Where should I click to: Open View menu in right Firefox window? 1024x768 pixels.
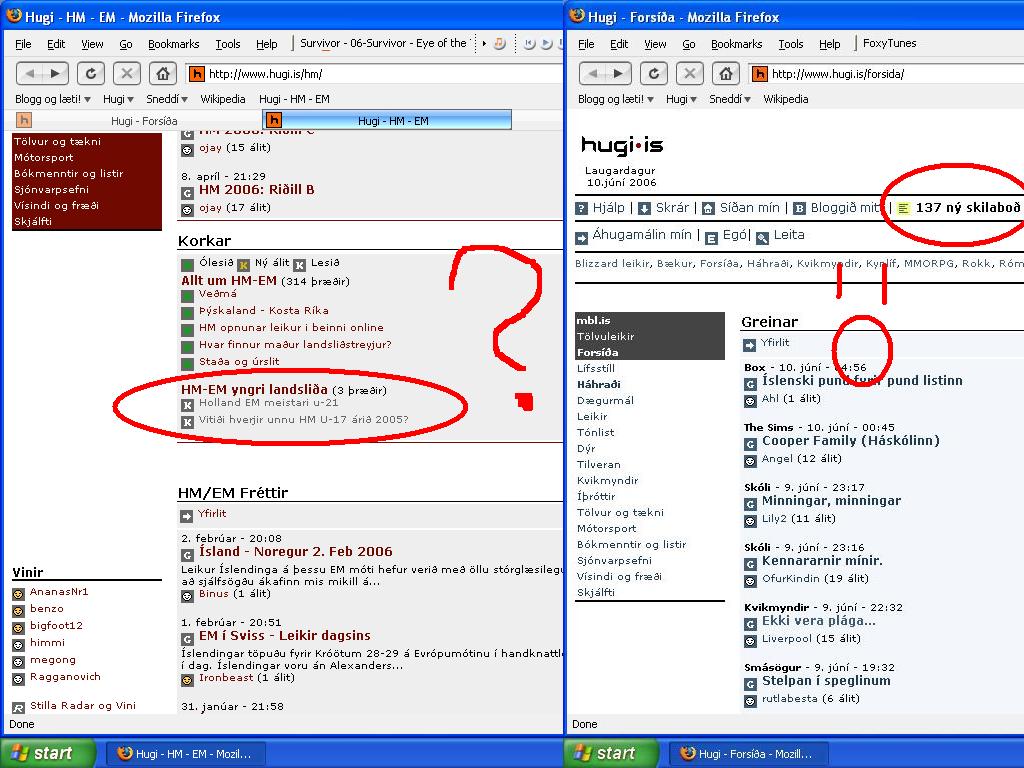(655, 44)
